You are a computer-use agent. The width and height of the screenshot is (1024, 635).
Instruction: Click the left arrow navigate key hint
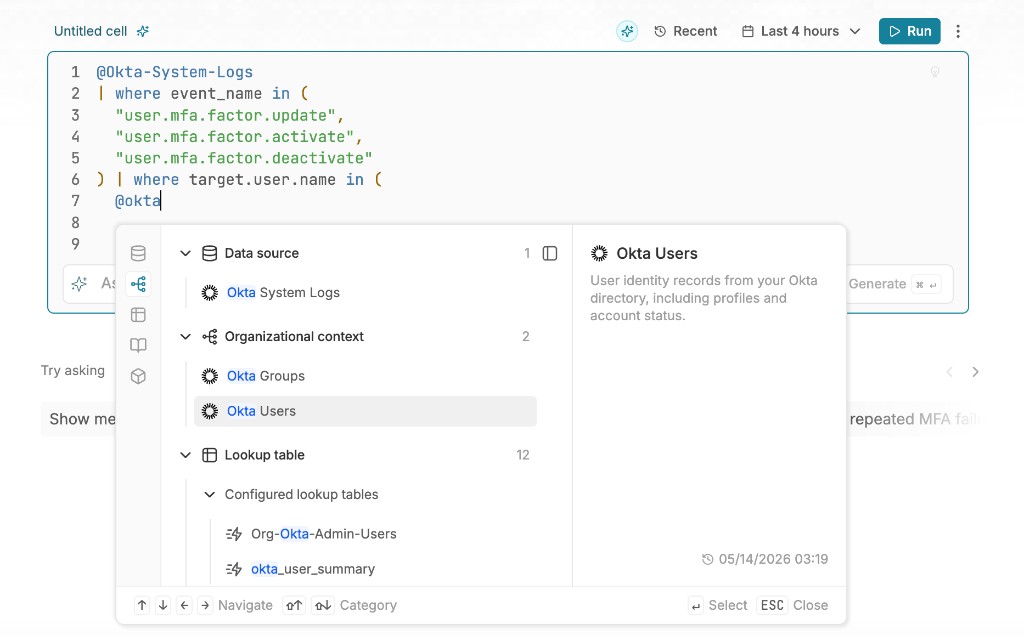pos(184,605)
